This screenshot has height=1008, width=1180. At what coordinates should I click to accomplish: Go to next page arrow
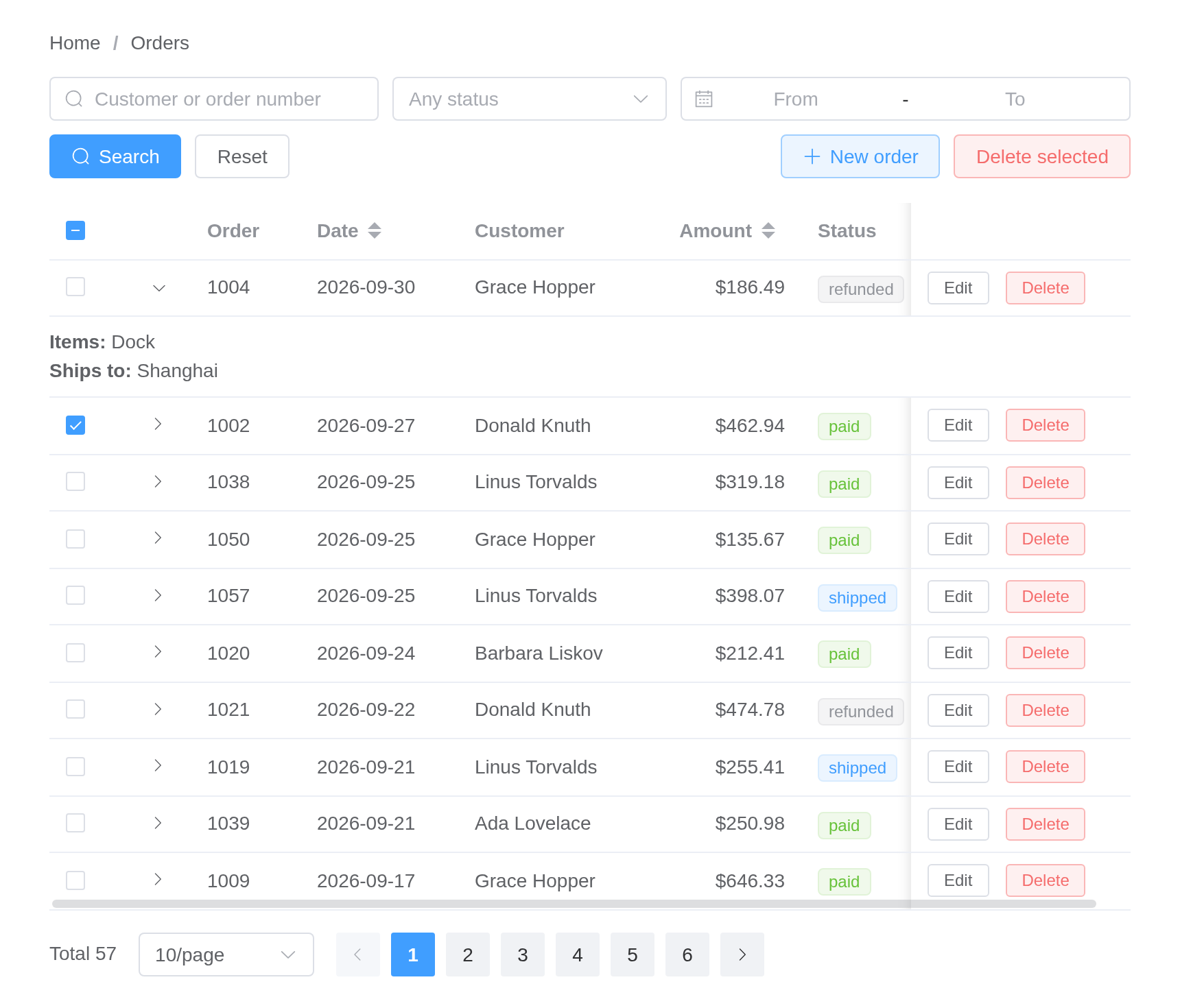click(742, 955)
